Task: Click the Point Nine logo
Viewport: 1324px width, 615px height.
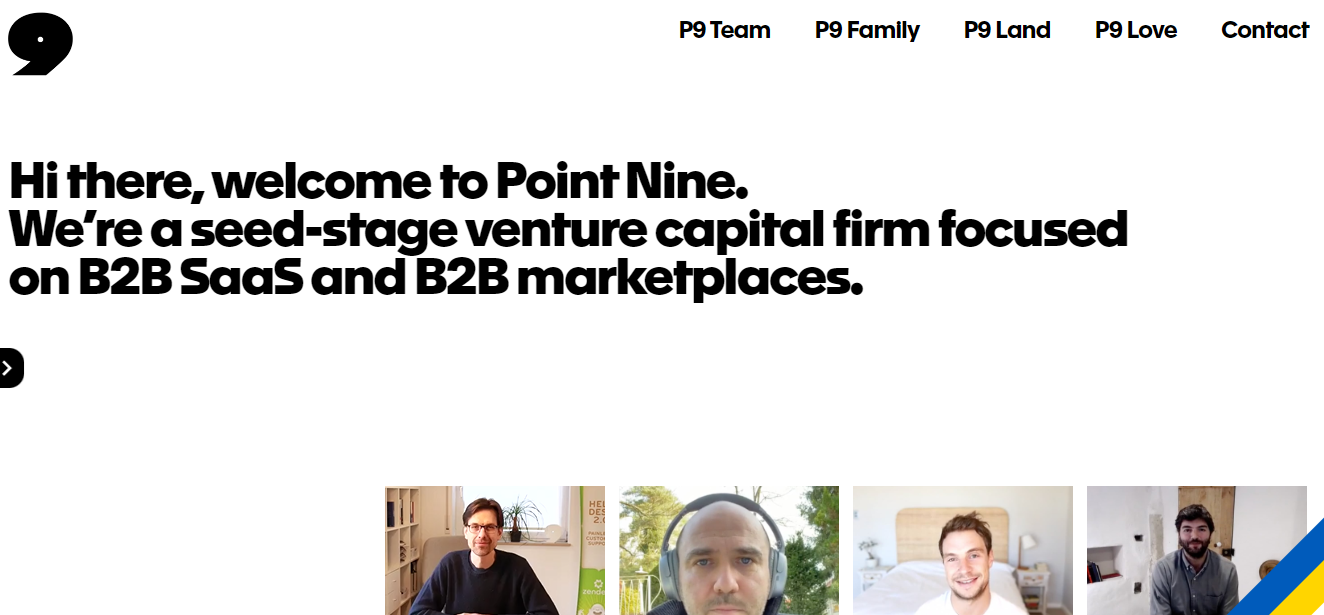Action: 40,44
